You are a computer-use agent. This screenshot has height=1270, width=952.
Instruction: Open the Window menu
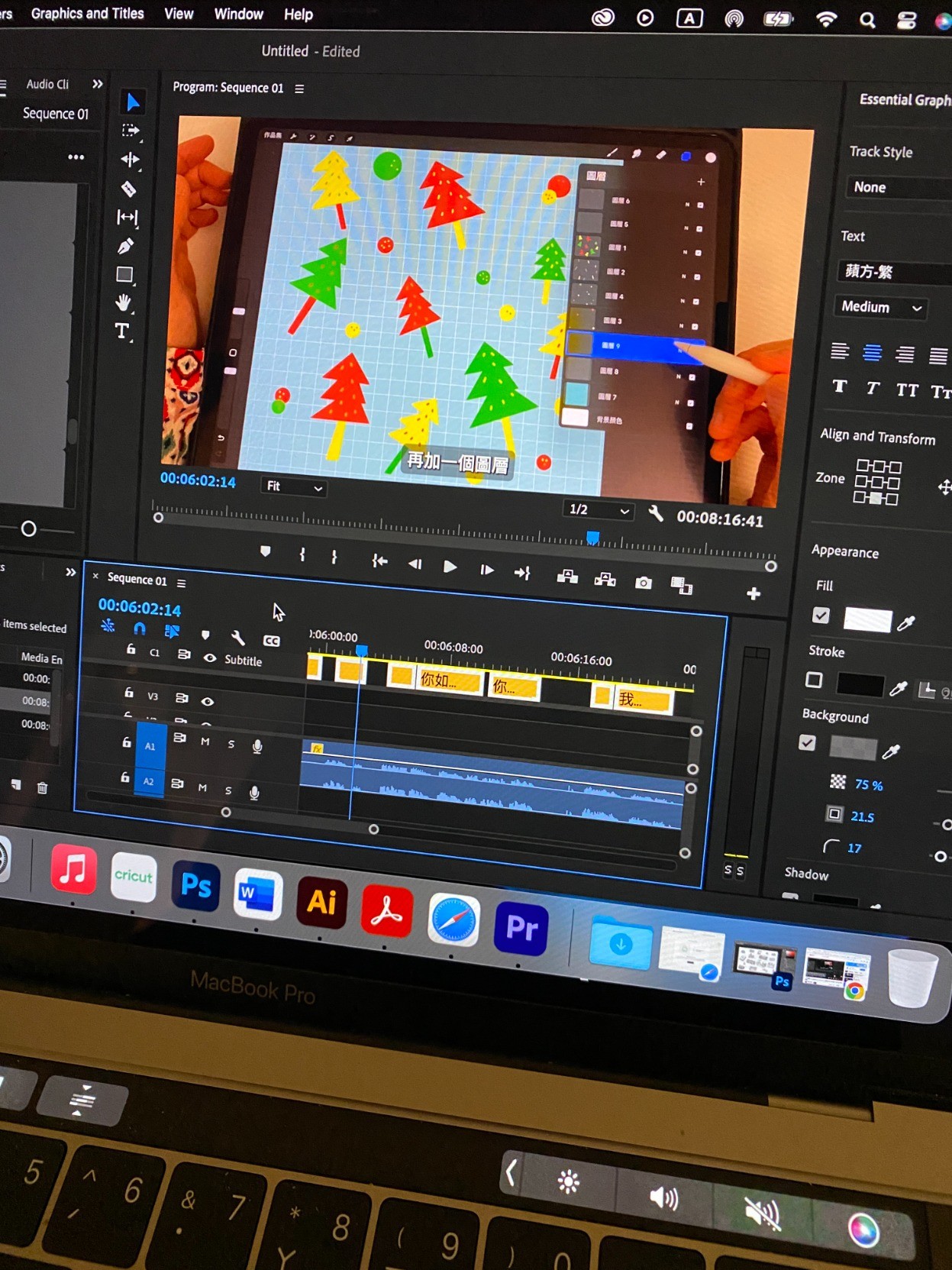[x=238, y=15]
